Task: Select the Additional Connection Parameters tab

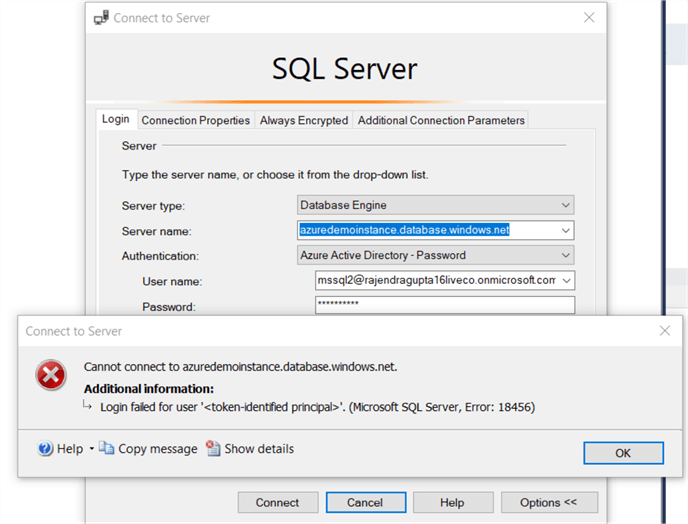Action: click(441, 120)
